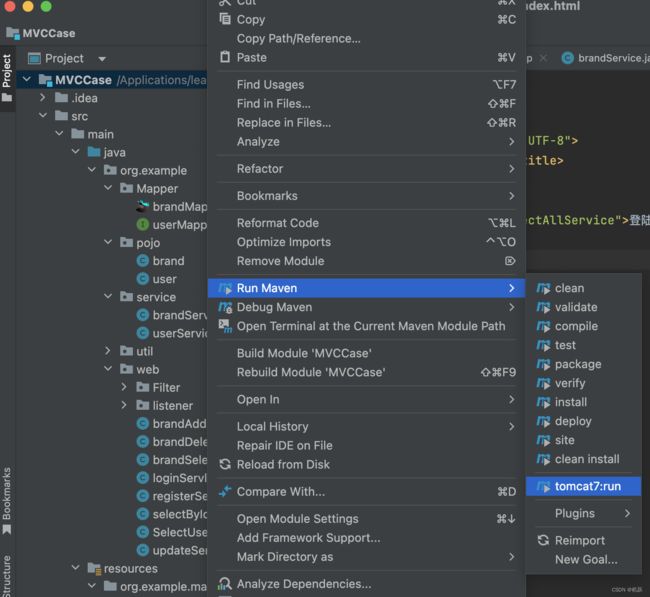650x597 pixels.
Task: Click the Analyze Dependencies icon
Action: (225, 584)
